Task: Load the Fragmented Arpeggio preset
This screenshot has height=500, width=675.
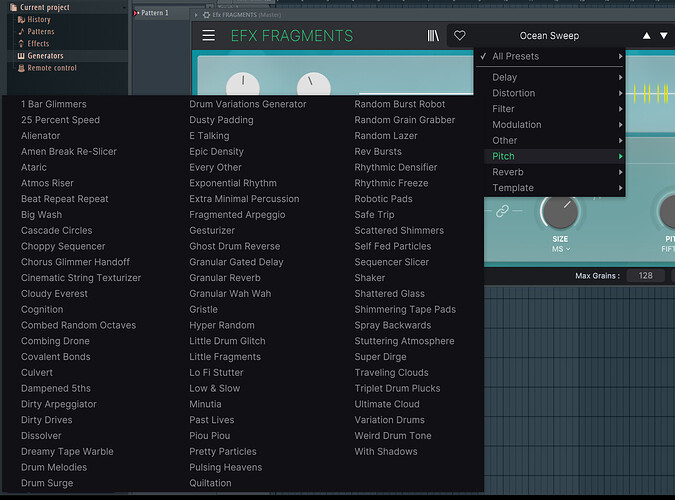Action: tap(237, 215)
